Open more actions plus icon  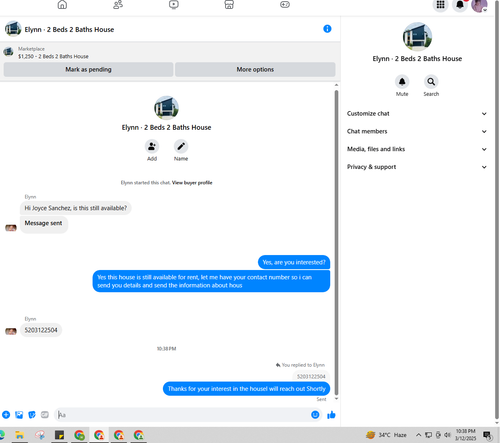[x=6, y=415]
